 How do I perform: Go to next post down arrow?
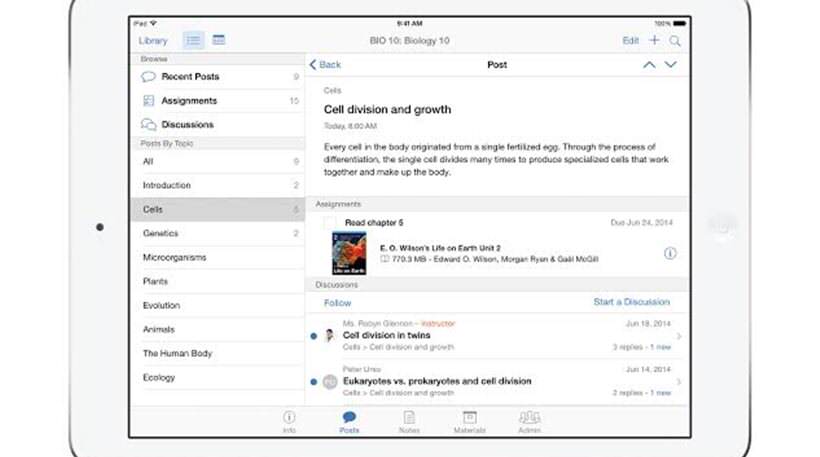[x=671, y=65]
